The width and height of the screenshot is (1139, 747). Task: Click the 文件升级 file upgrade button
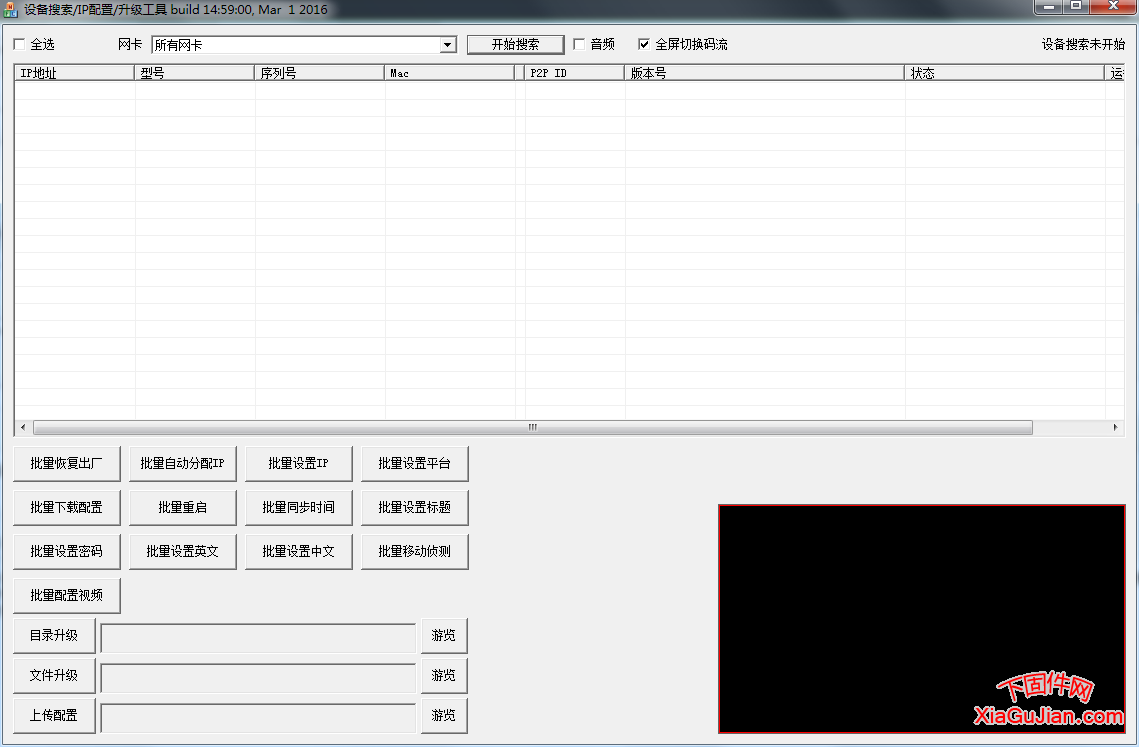coord(54,676)
